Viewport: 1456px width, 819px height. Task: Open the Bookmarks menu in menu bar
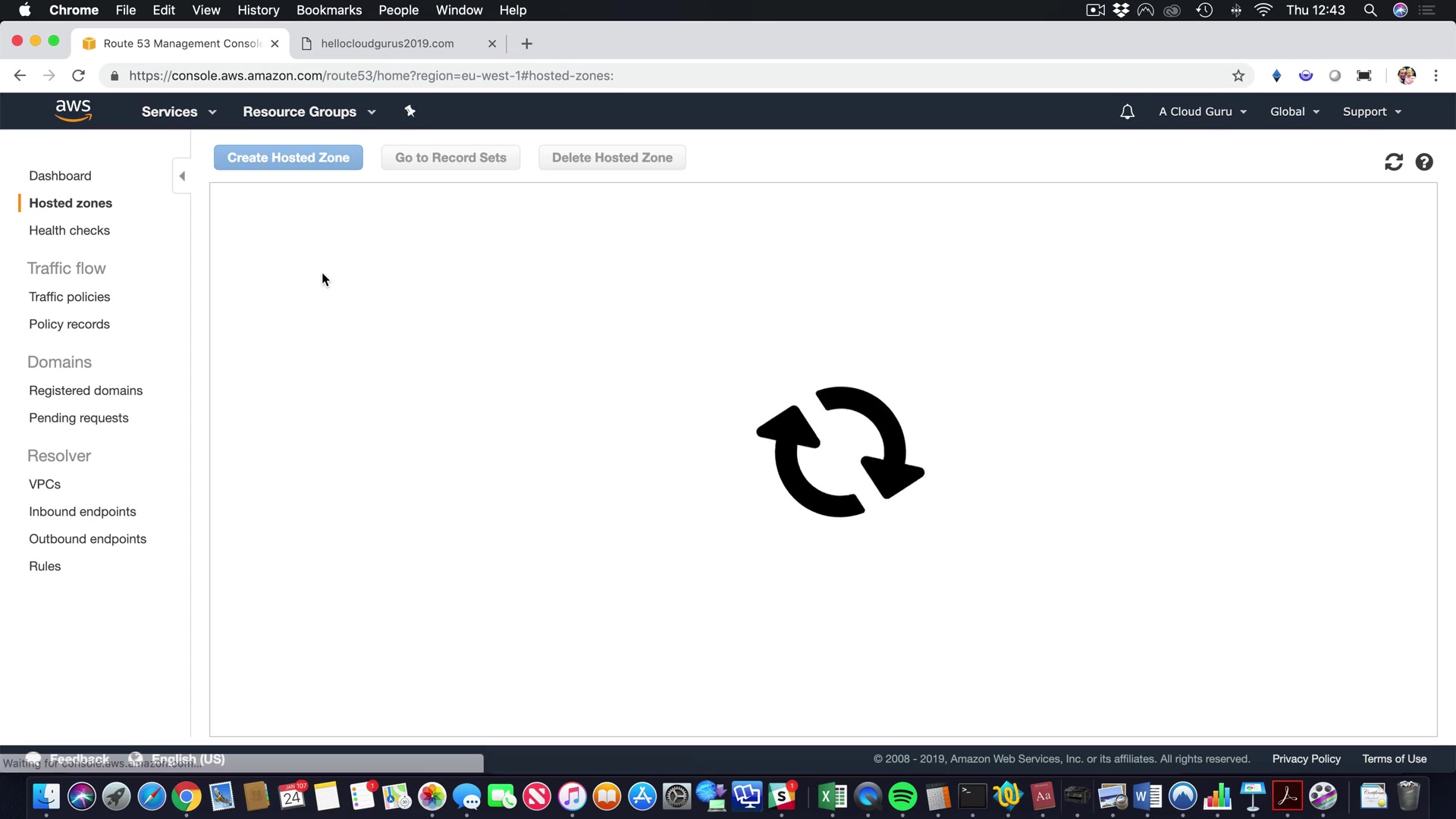328,10
